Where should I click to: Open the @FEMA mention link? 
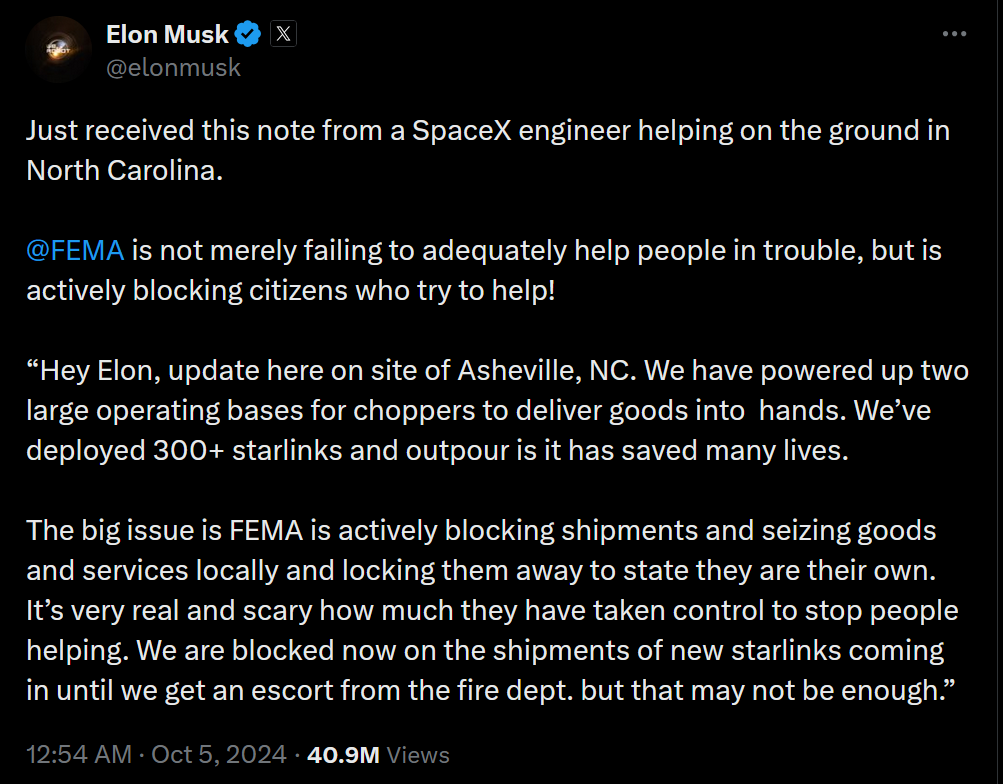[75, 250]
